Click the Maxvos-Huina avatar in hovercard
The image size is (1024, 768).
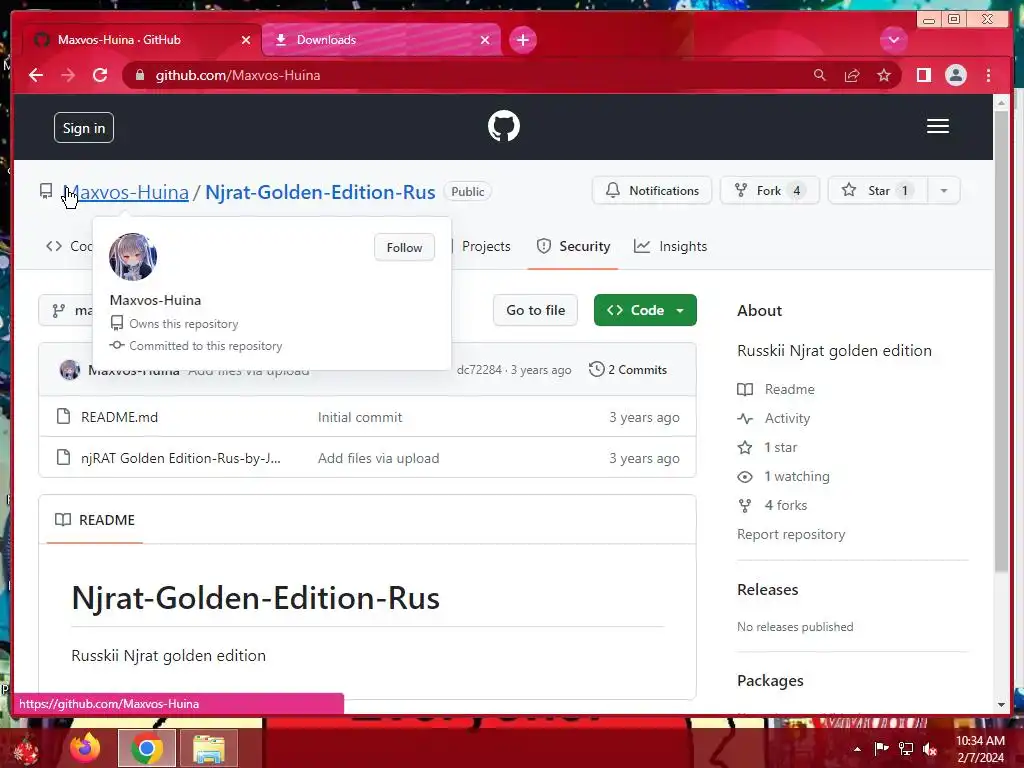(x=133, y=257)
